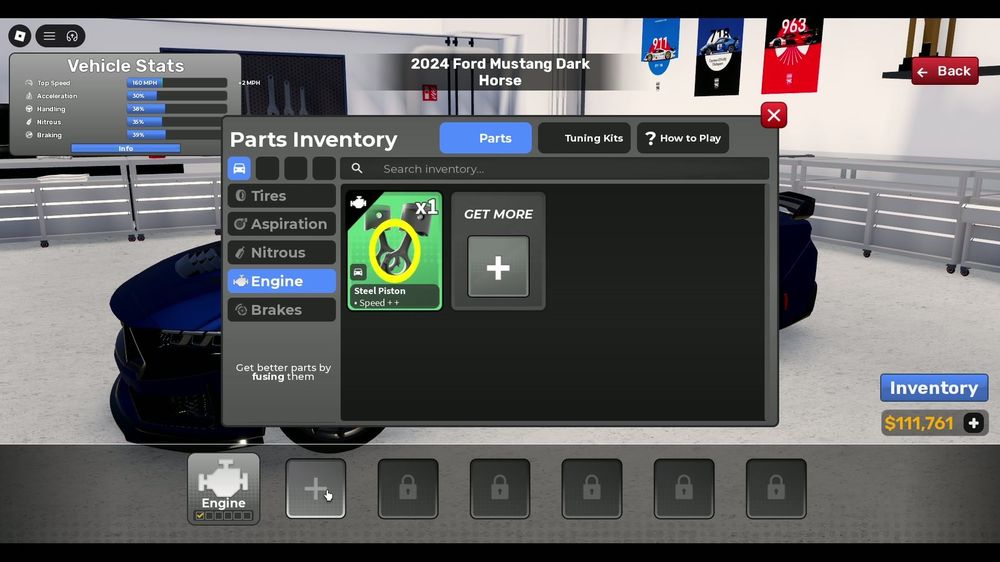Close the Parts Inventory window

[x=774, y=115]
